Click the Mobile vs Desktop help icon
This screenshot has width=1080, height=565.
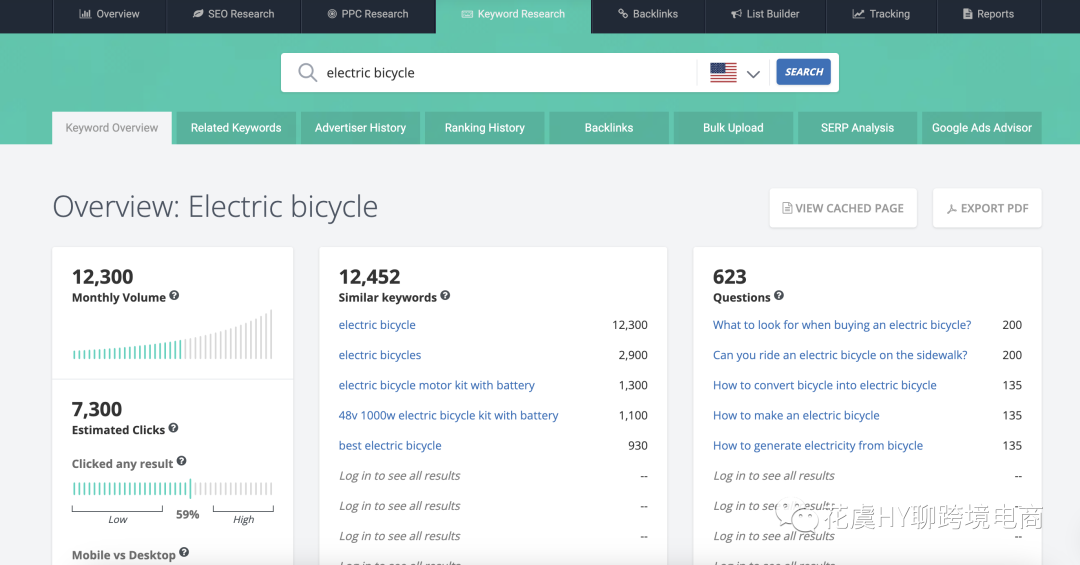pyautogui.click(x=184, y=553)
